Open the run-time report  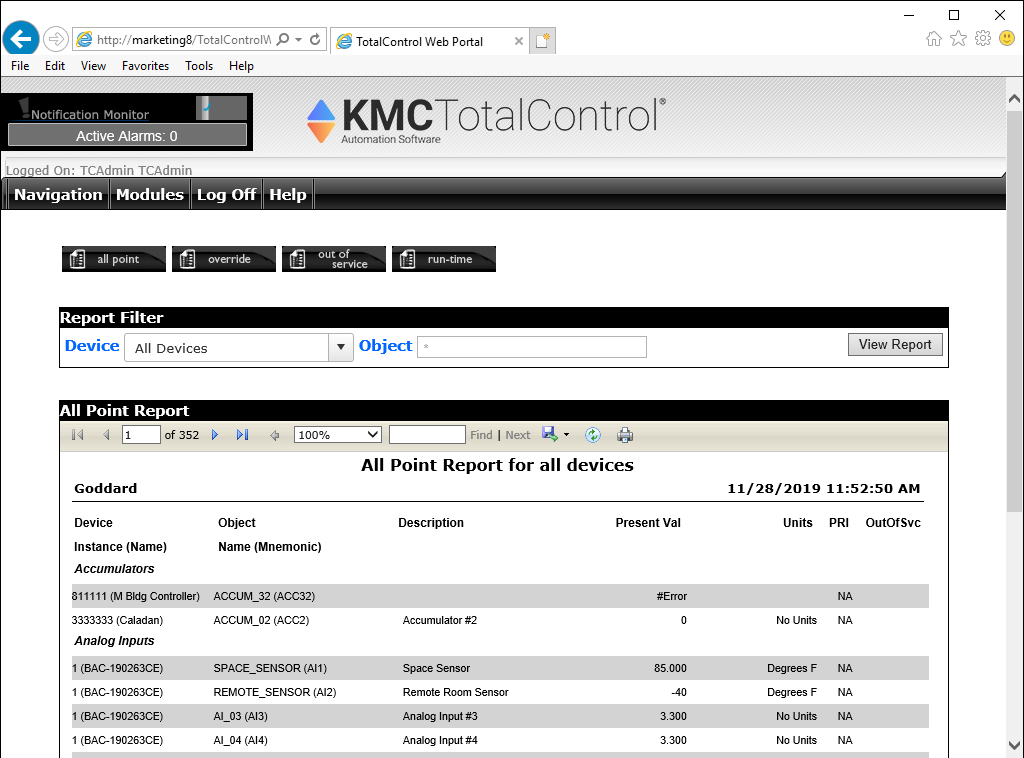tap(444, 259)
